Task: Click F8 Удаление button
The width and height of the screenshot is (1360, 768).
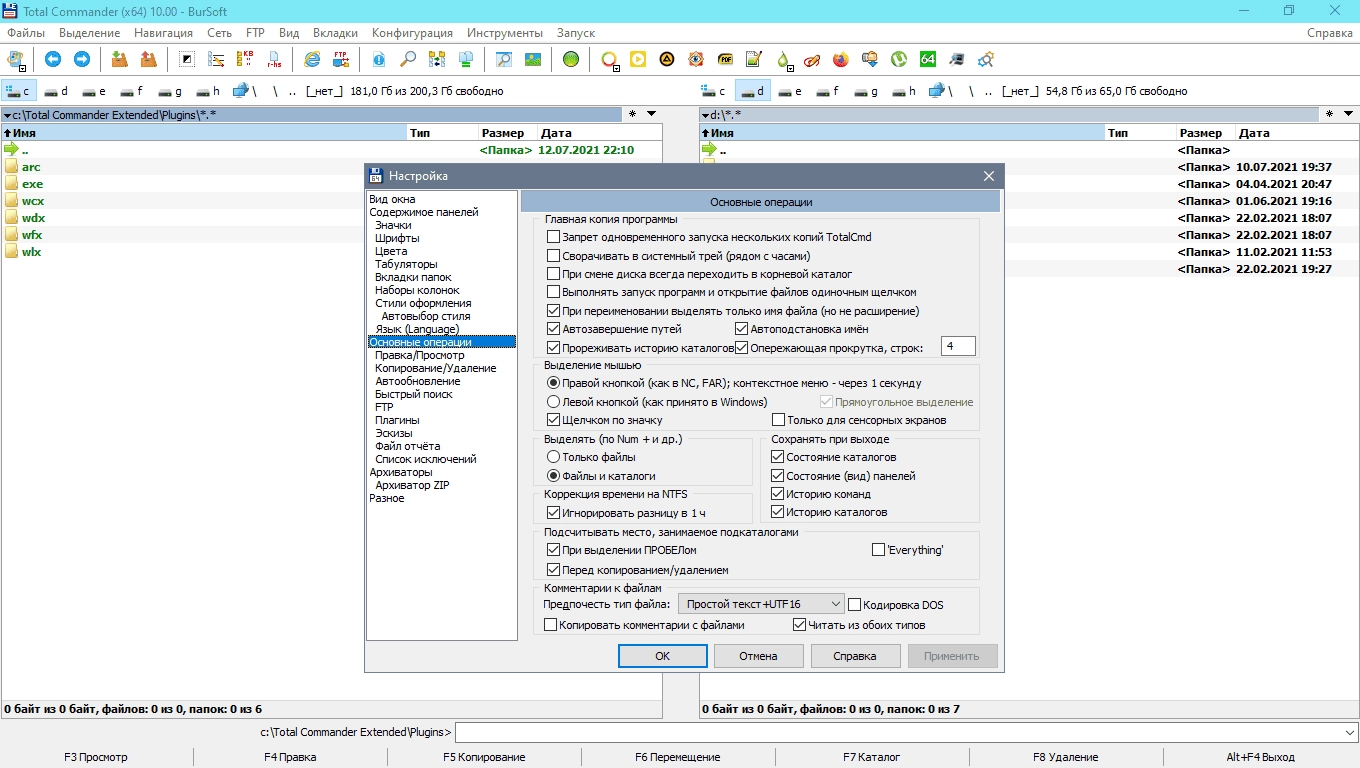Action: coord(1065,757)
